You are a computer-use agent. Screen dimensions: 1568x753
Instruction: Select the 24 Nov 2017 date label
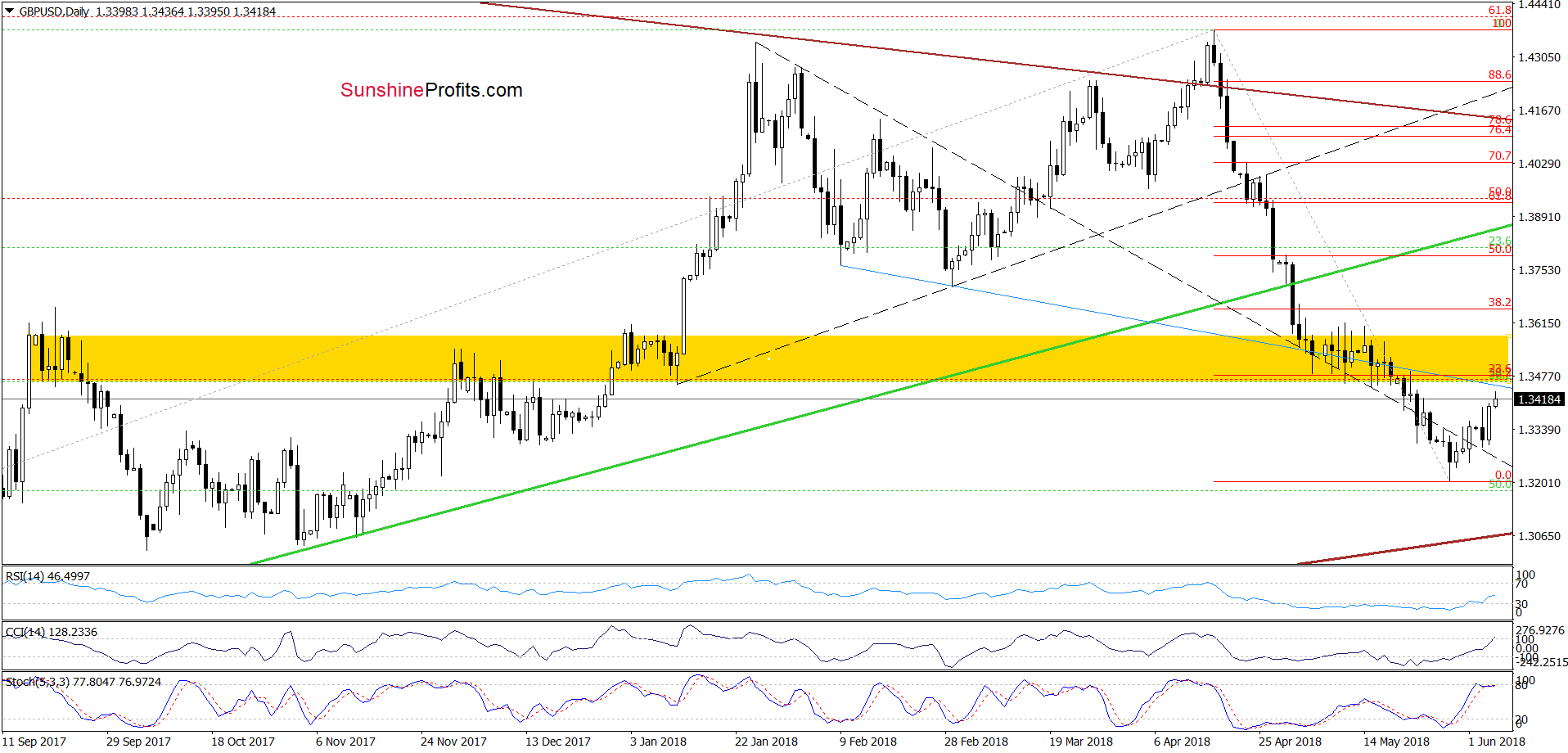pos(453,742)
